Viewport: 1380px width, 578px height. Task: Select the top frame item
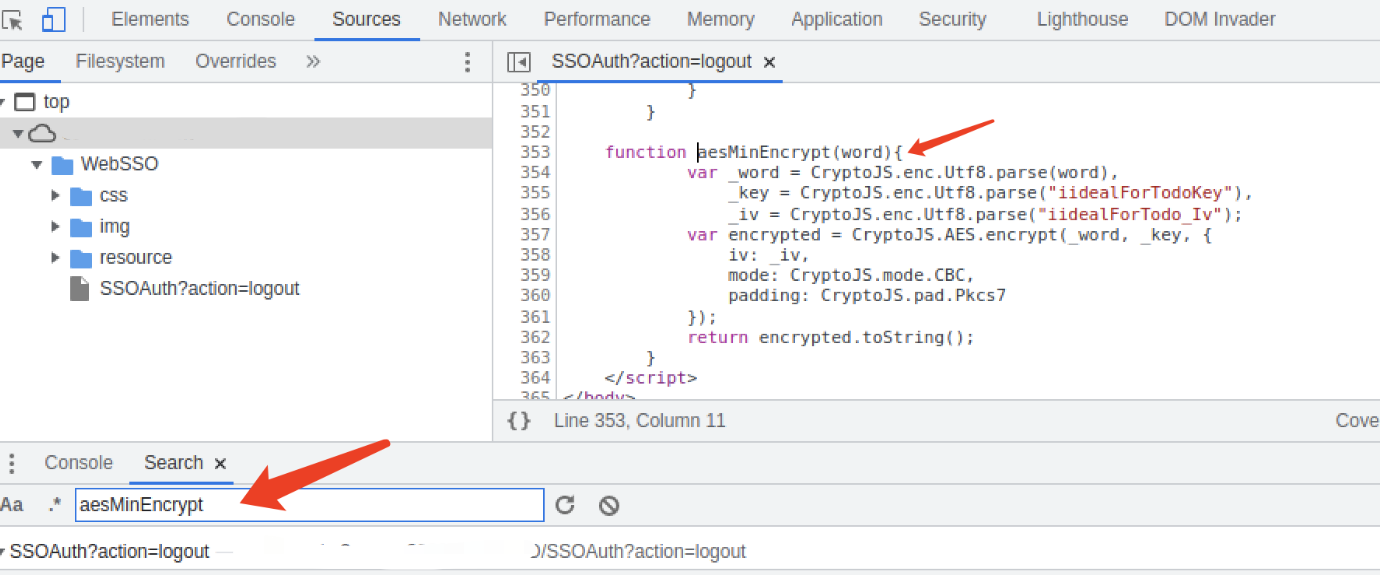pyautogui.click(x=56, y=102)
